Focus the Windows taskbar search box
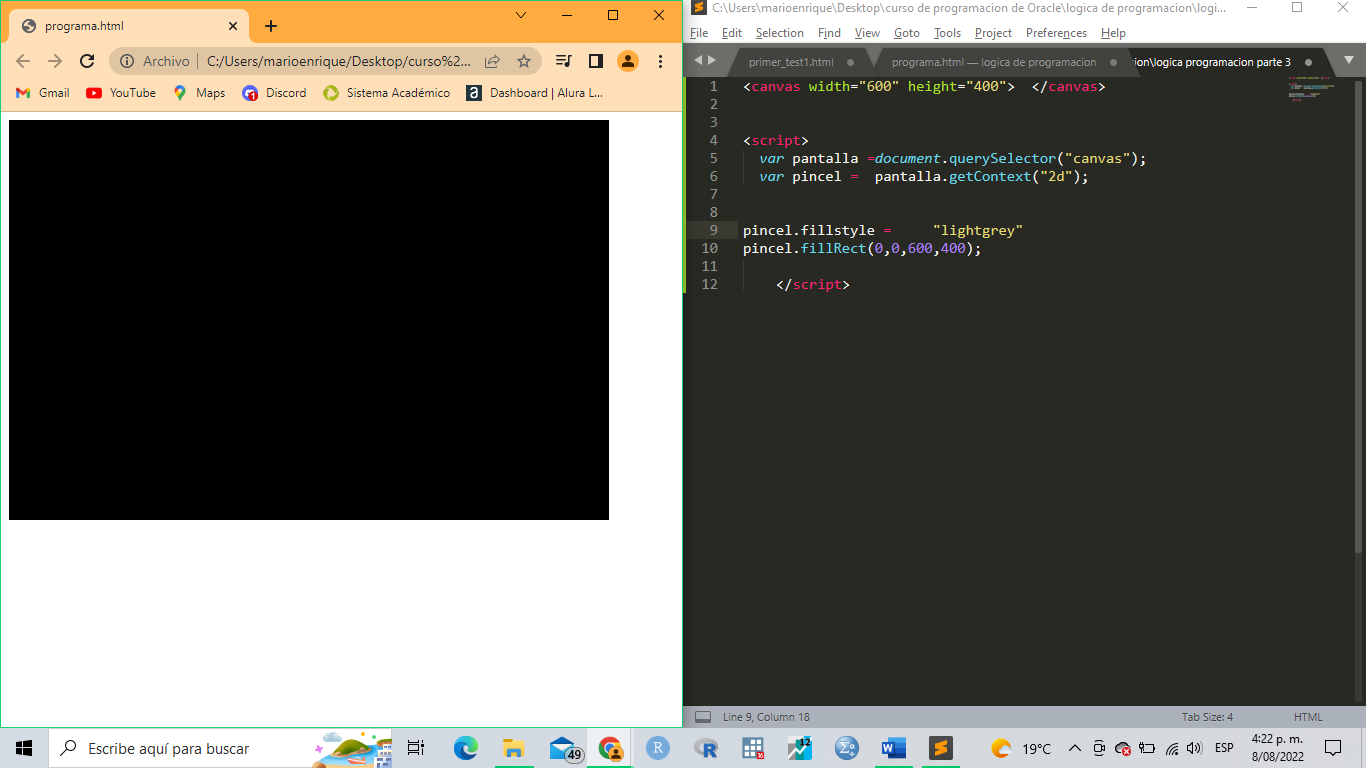Image resolution: width=1366 pixels, height=768 pixels. [221, 748]
